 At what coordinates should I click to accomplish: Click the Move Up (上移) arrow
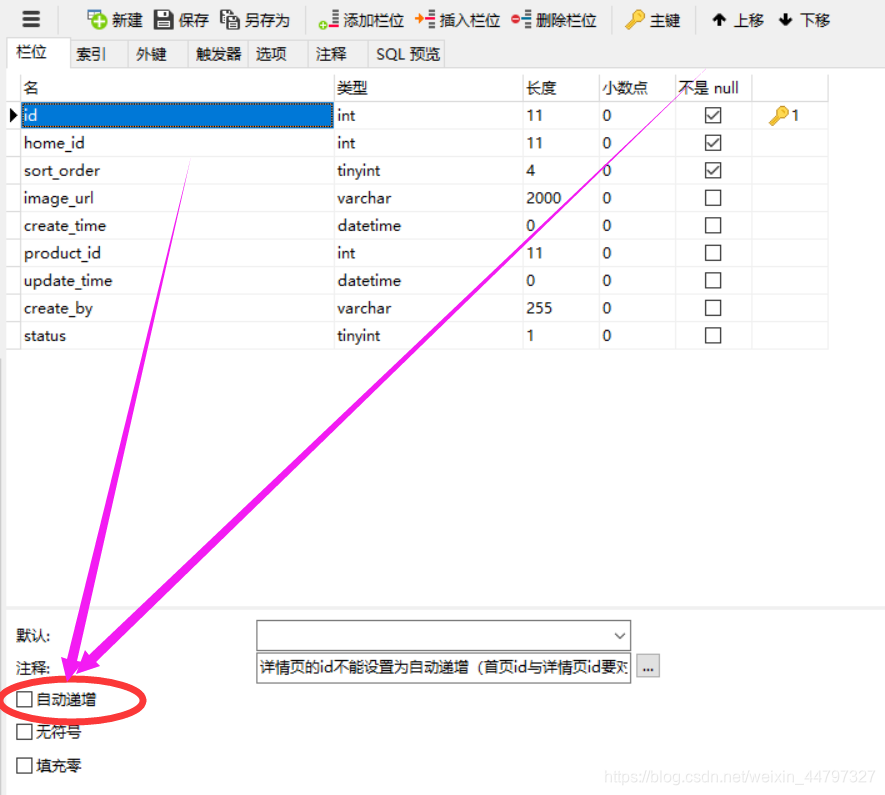[x=718, y=20]
